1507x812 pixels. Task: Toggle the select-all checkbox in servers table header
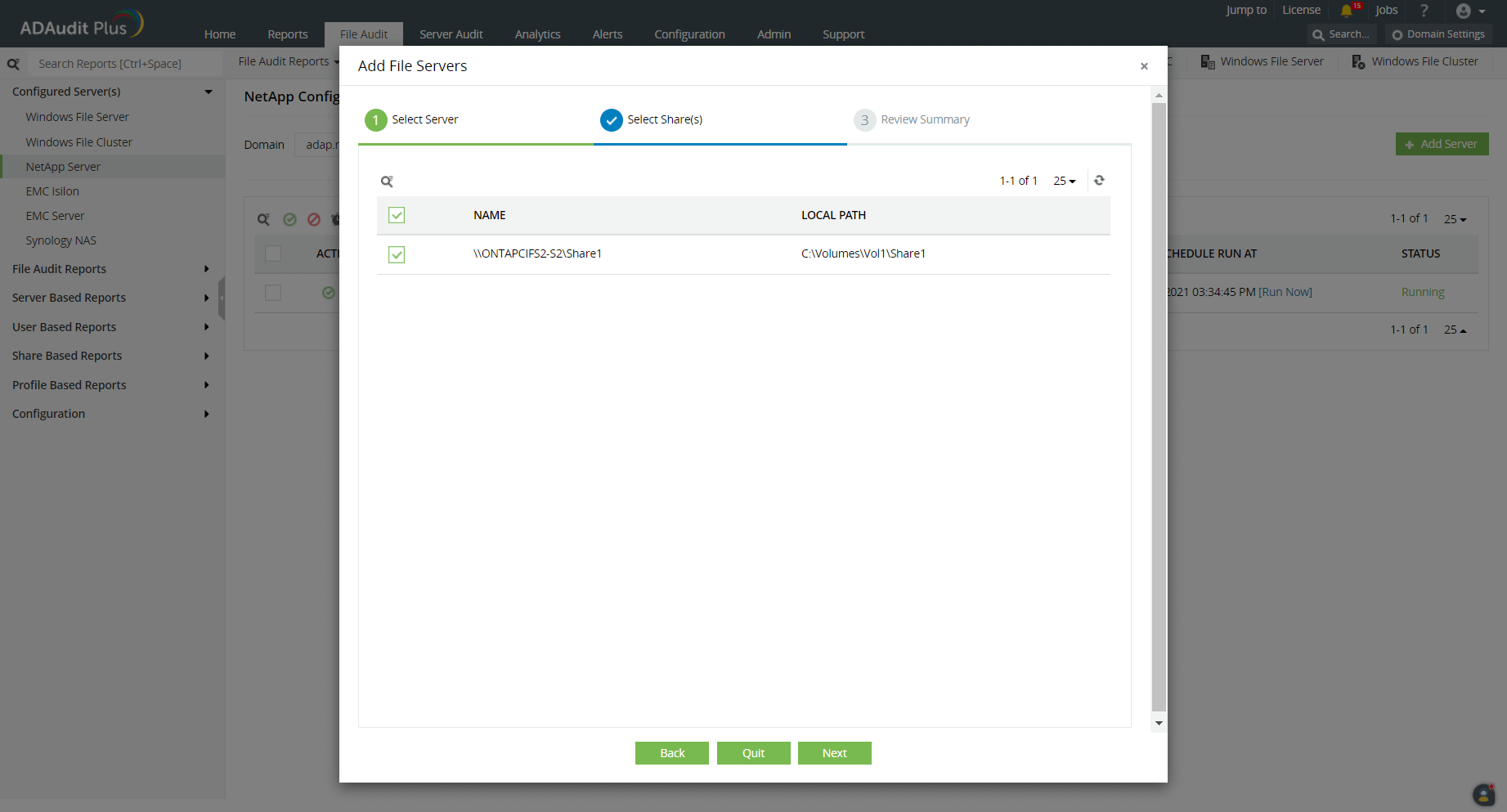click(x=273, y=253)
